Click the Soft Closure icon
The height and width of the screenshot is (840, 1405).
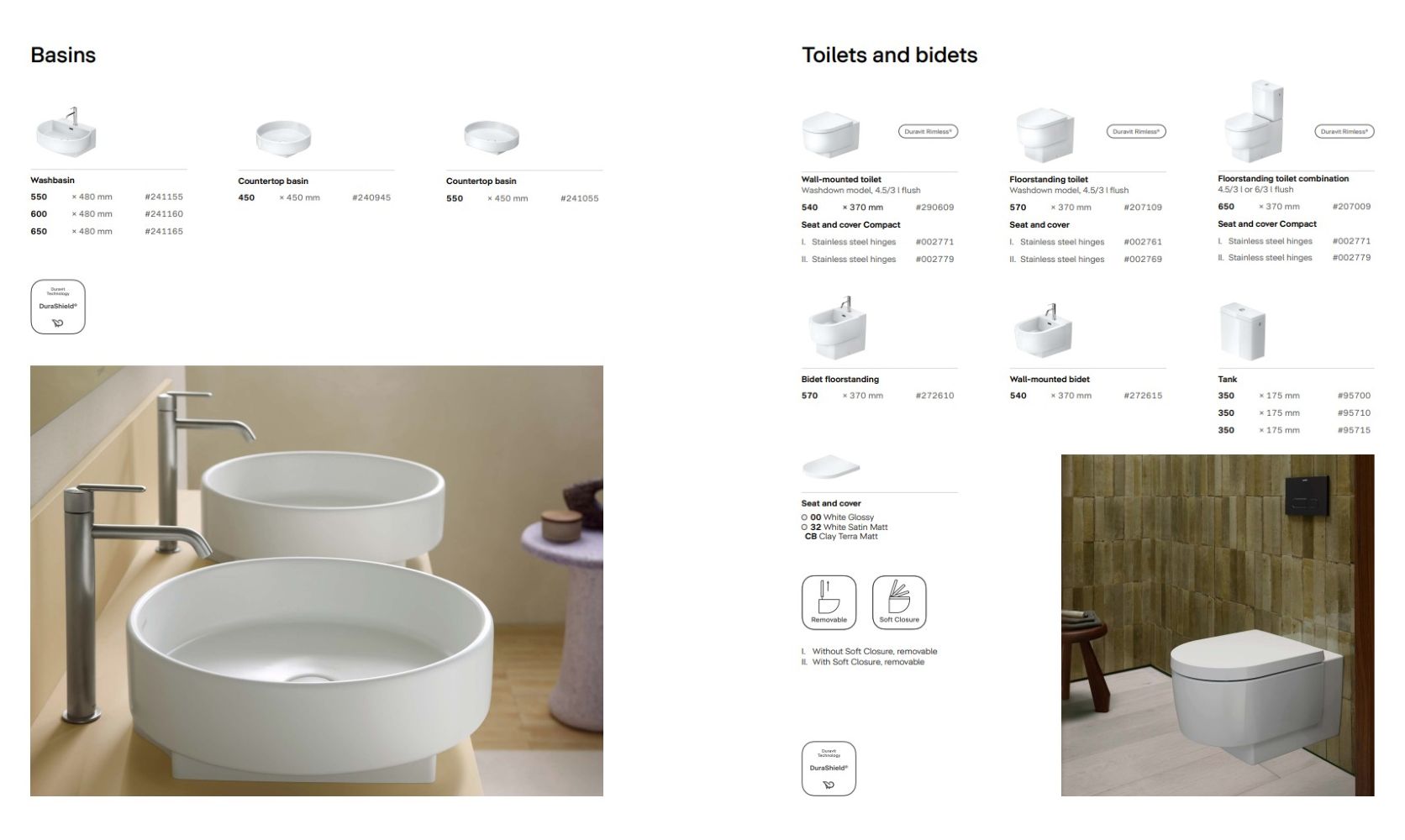(x=899, y=602)
